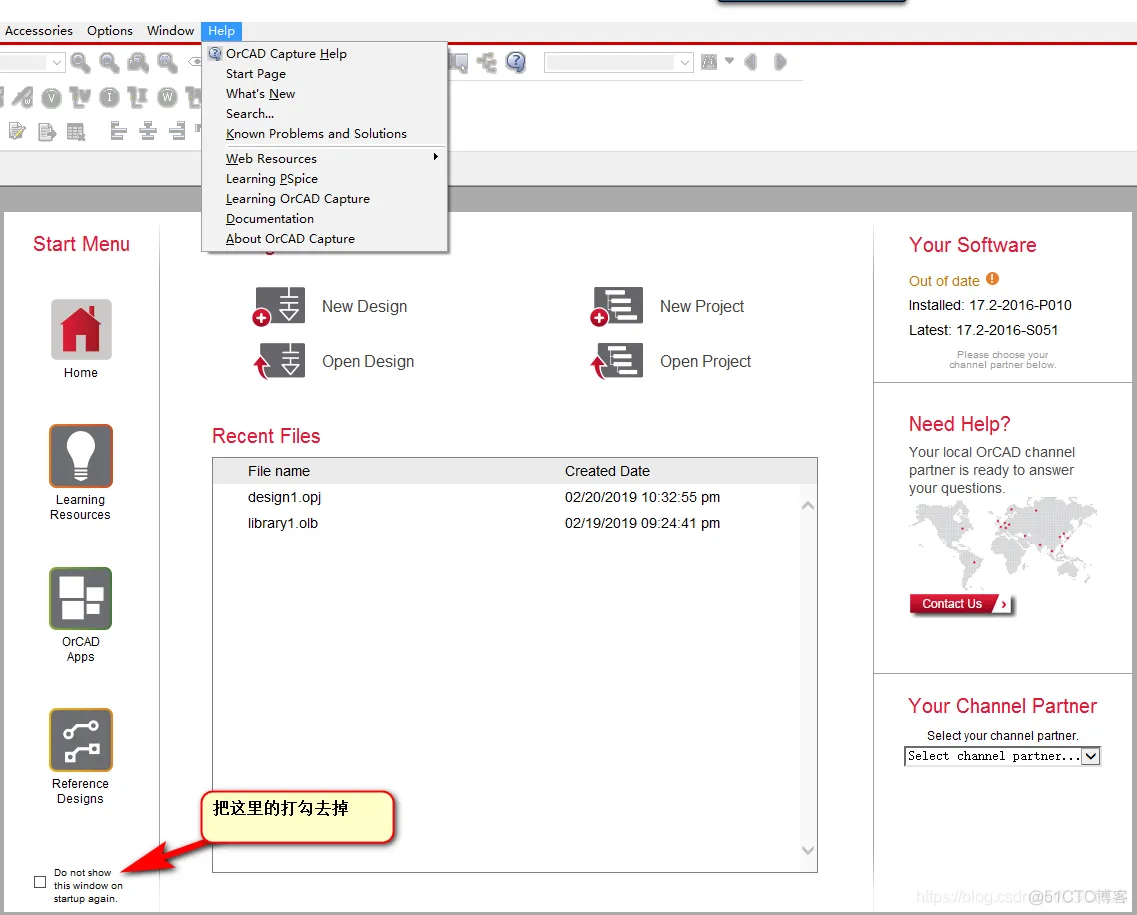Click the zoom to area toolbar icon
The image size is (1137, 915).
138,63
